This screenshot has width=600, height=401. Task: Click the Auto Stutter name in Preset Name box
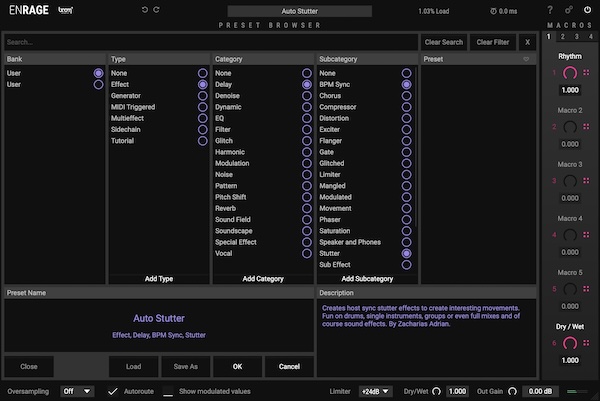pos(159,318)
